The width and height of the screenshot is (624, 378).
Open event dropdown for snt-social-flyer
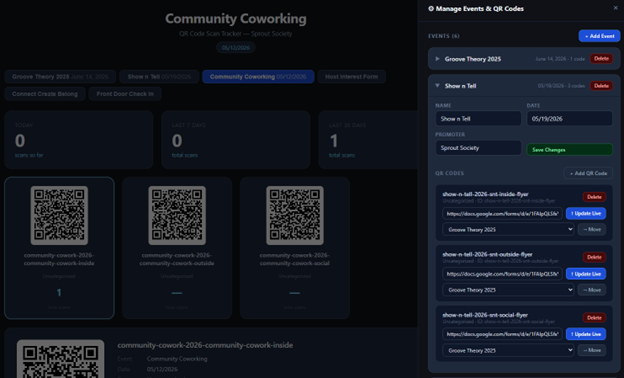click(508, 351)
